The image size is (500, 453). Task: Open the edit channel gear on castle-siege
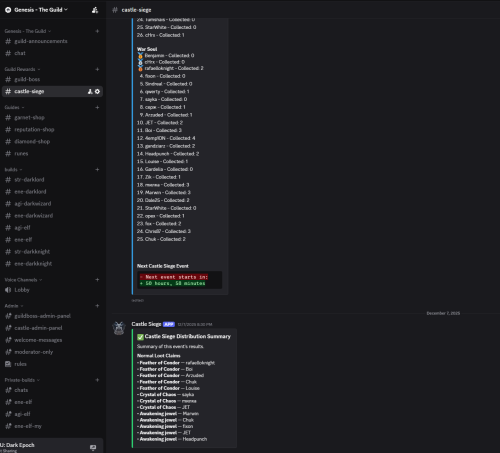point(97,91)
